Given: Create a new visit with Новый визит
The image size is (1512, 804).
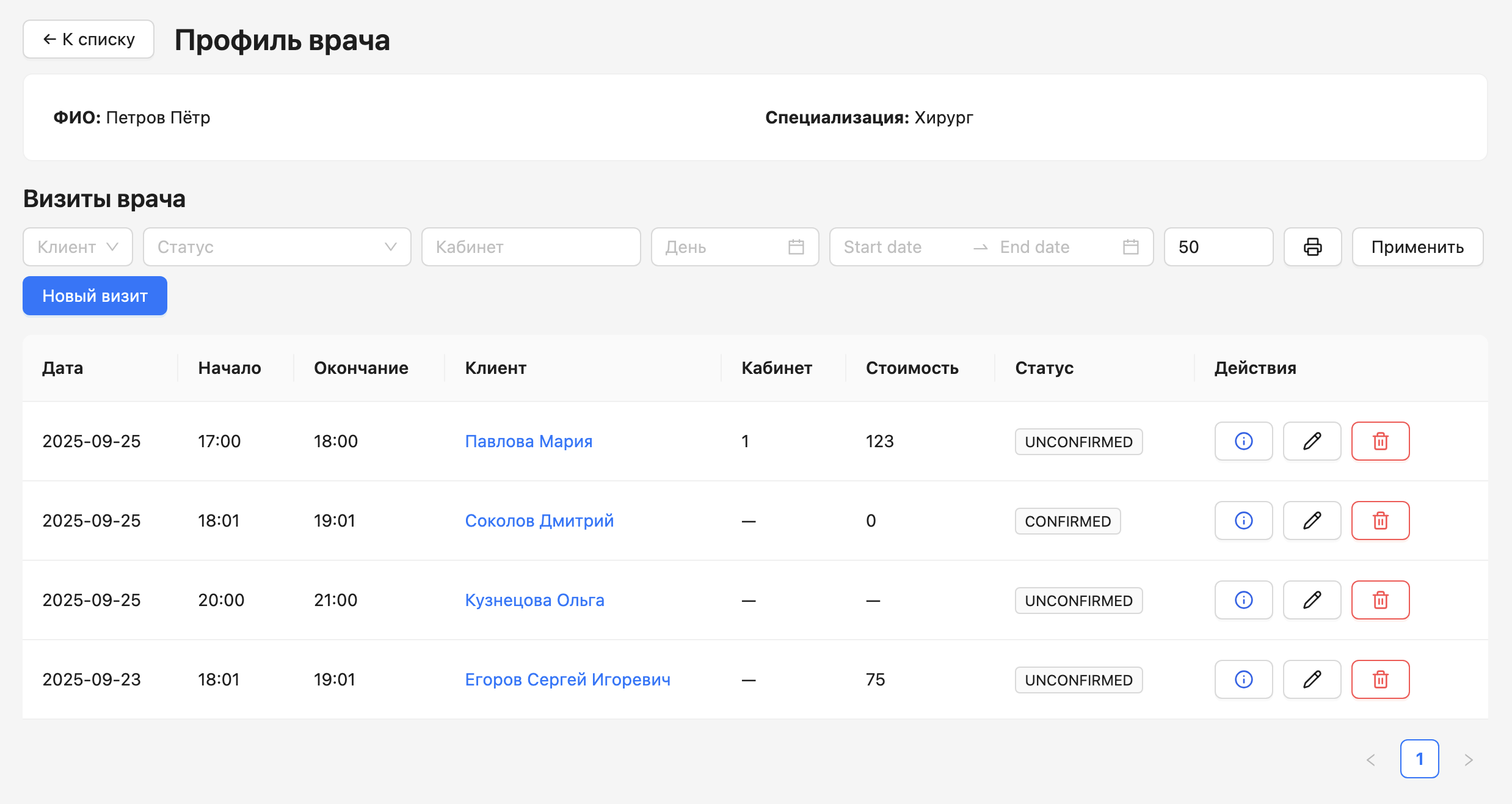Looking at the screenshot, I should click(94, 296).
